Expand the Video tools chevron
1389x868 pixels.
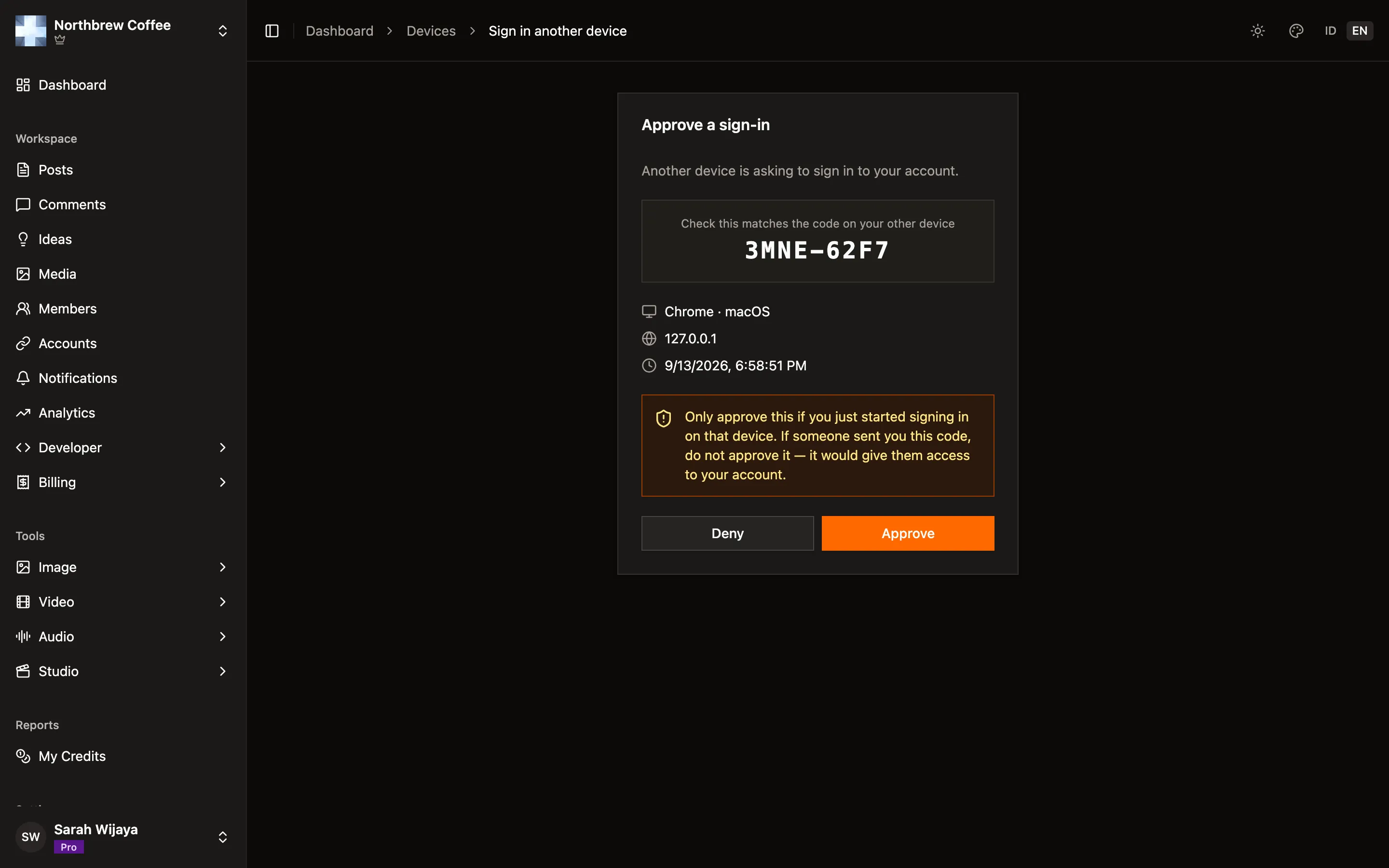[x=223, y=602]
